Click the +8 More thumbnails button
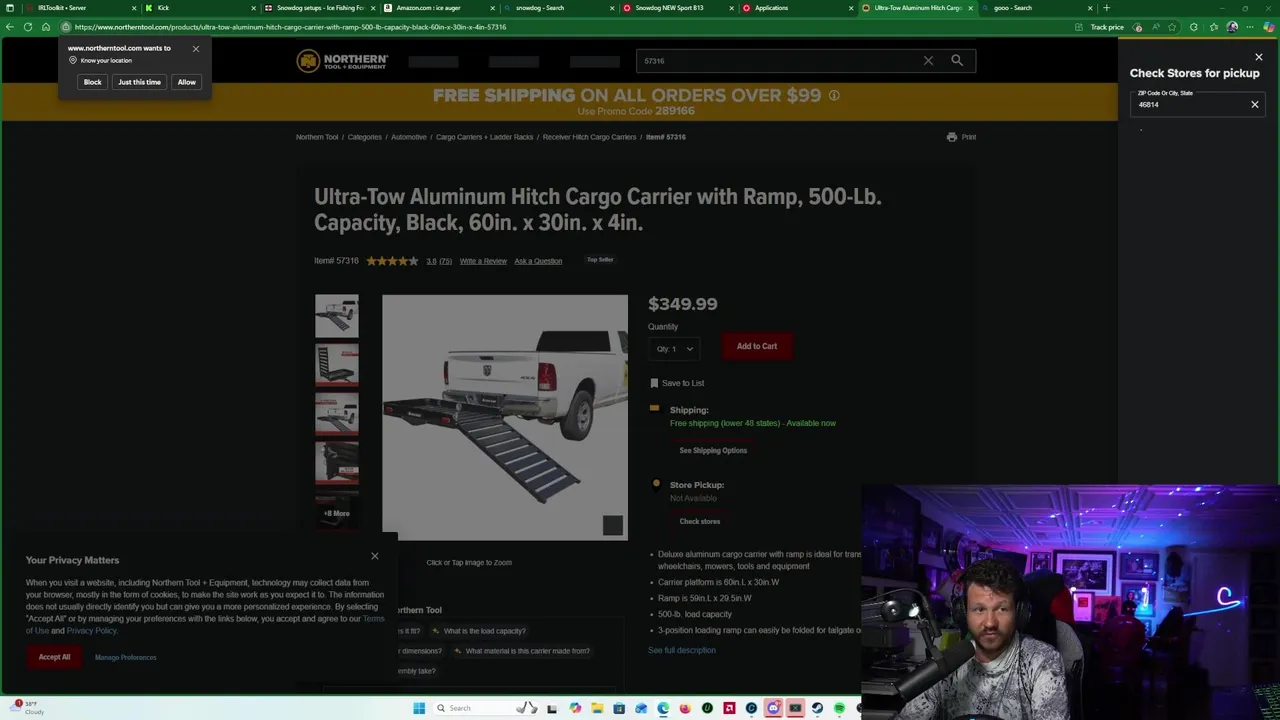Viewport: 1280px width, 720px height. [337, 514]
